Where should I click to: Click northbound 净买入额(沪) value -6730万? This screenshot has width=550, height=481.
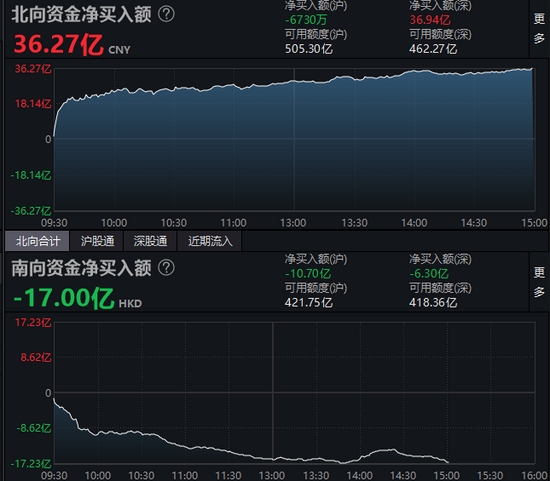(306, 20)
